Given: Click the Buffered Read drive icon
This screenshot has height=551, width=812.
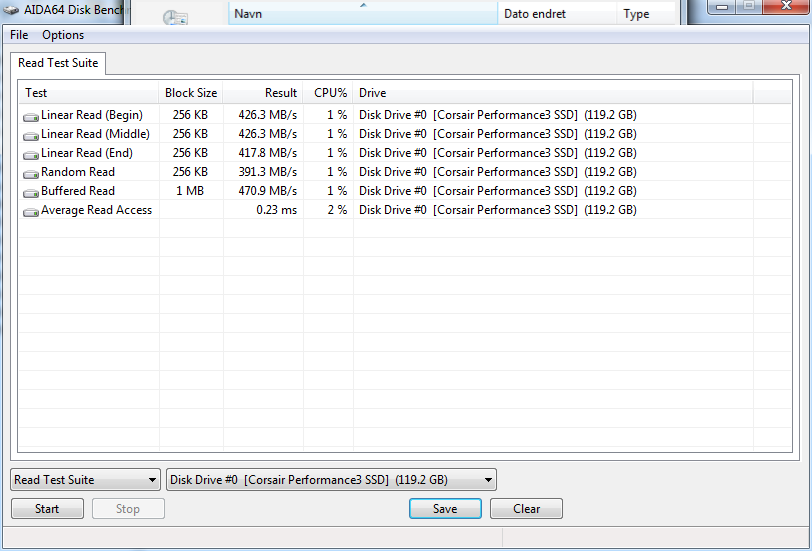Looking at the screenshot, I should pos(31,192).
